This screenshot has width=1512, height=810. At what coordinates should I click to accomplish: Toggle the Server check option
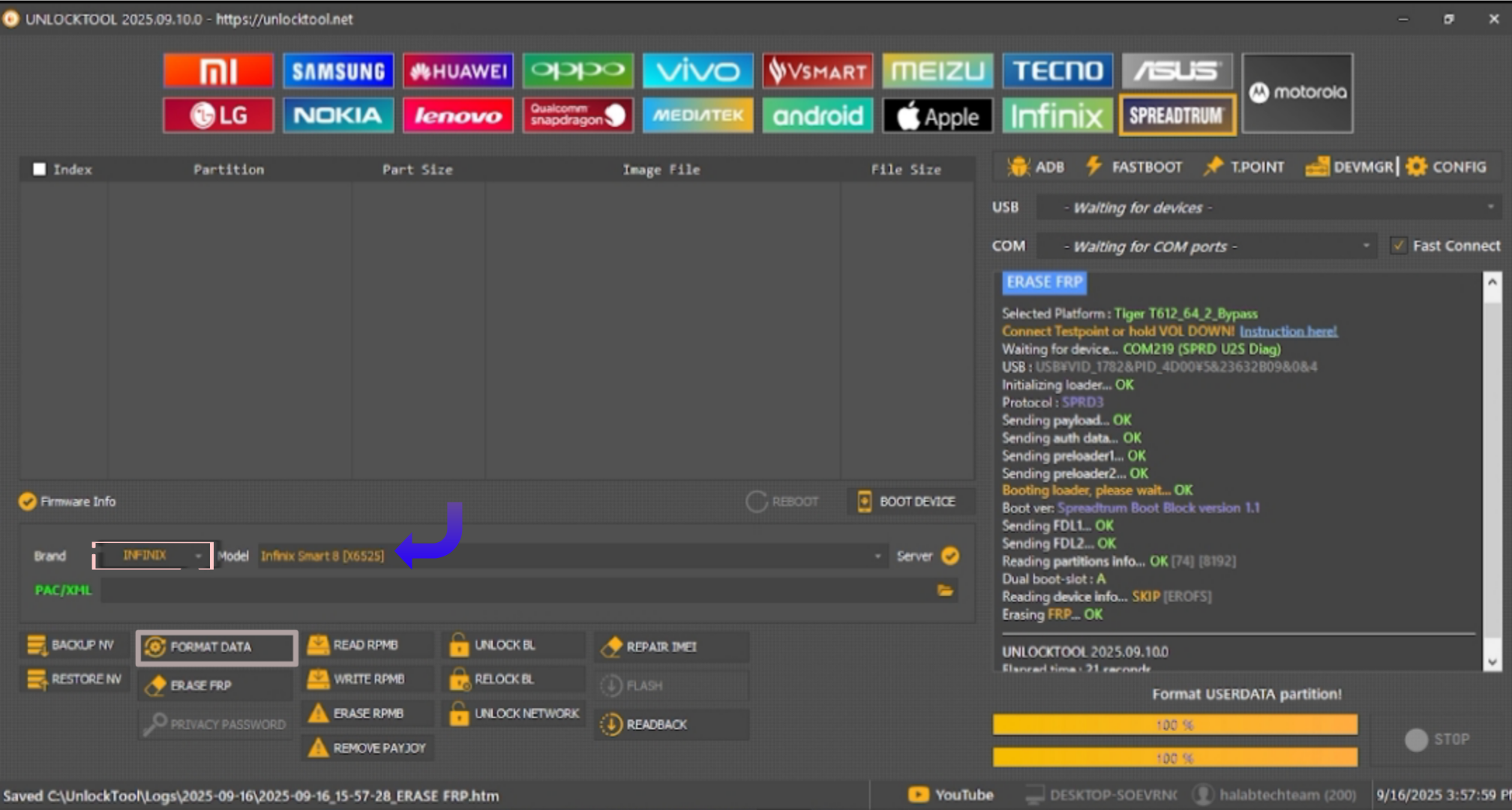point(950,556)
